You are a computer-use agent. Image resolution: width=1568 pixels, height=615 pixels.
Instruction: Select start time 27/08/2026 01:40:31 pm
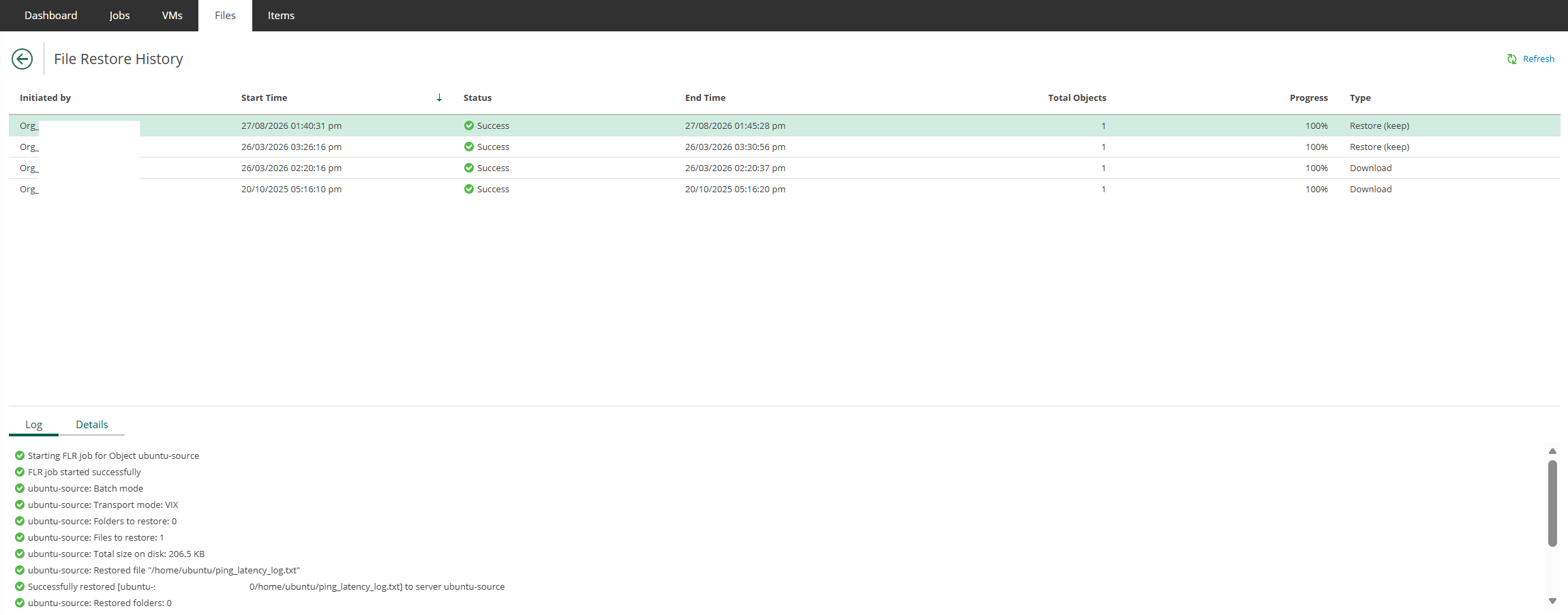click(x=291, y=125)
